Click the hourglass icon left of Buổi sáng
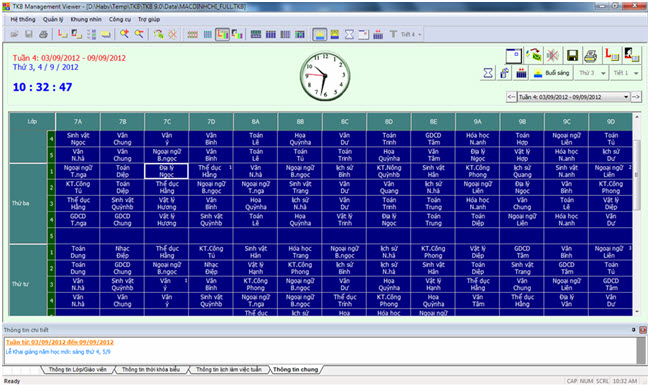 [488, 73]
